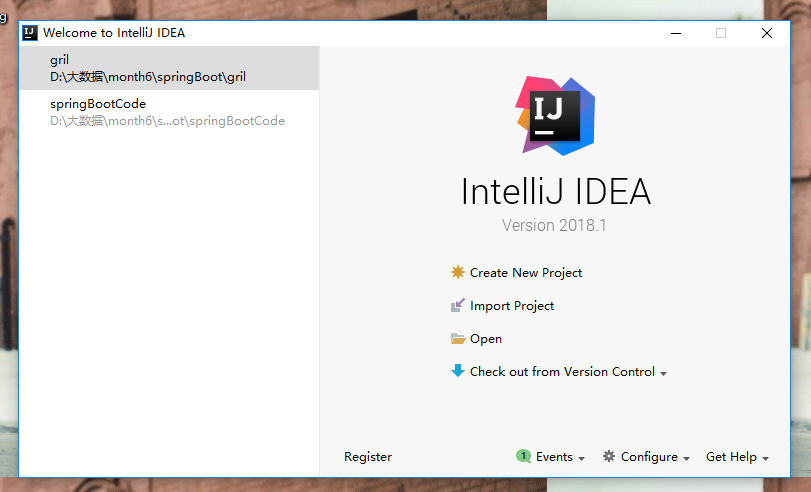Click the blue Check out arrow icon
811x492 pixels.
click(458, 370)
